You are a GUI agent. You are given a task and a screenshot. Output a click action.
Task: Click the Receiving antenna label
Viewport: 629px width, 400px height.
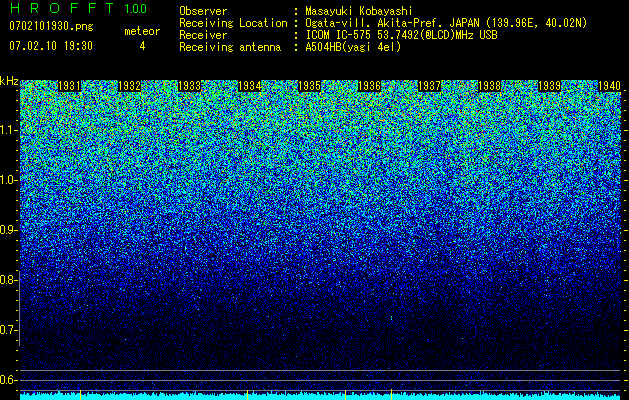(230, 47)
